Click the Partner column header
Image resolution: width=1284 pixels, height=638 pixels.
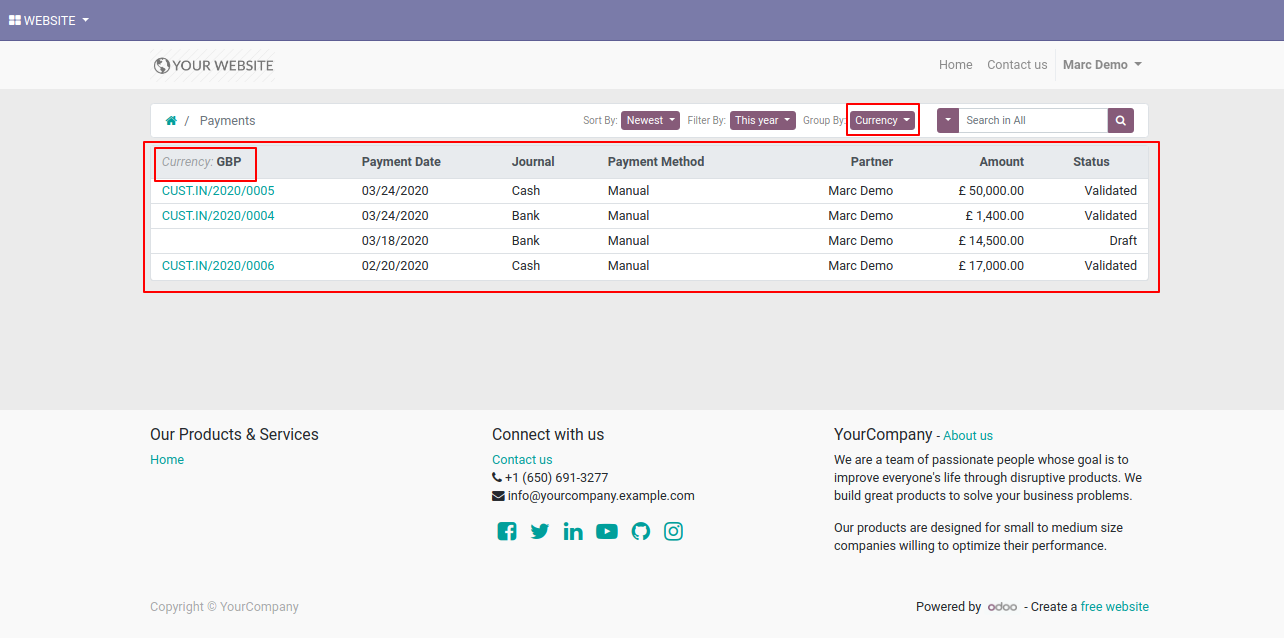click(872, 162)
